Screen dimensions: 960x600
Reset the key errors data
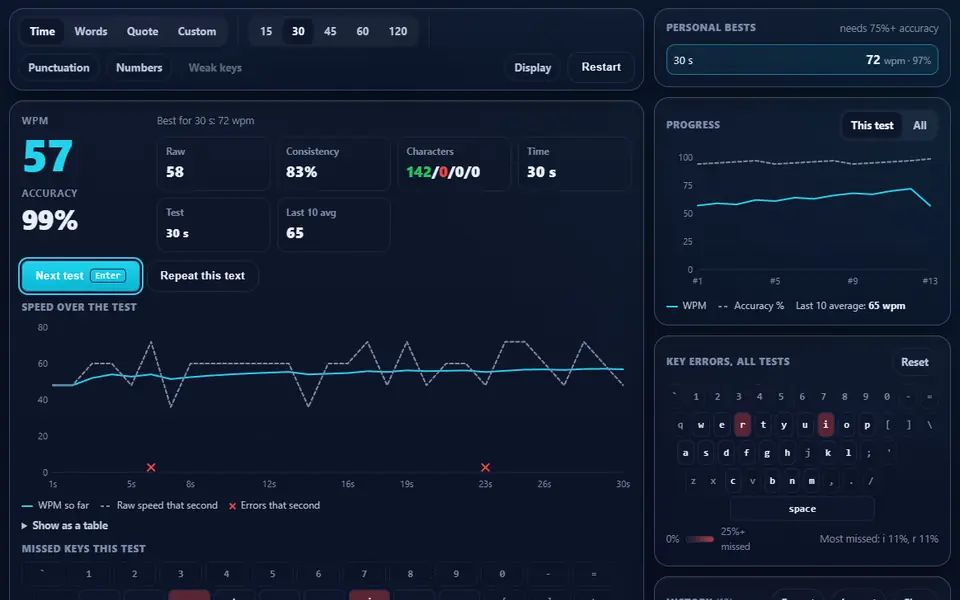click(914, 362)
